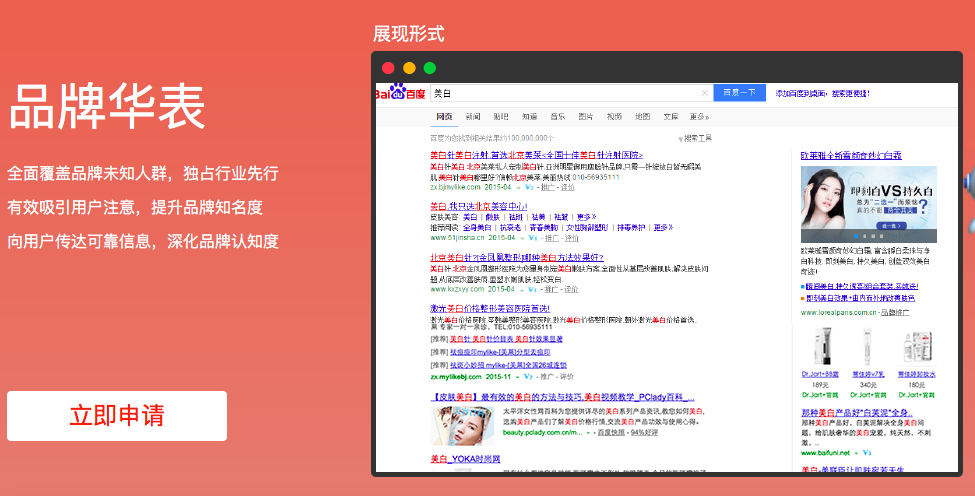The height and width of the screenshot is (496, 975).
Task: Click the red window close dot
Action: (x=388, y=68)
